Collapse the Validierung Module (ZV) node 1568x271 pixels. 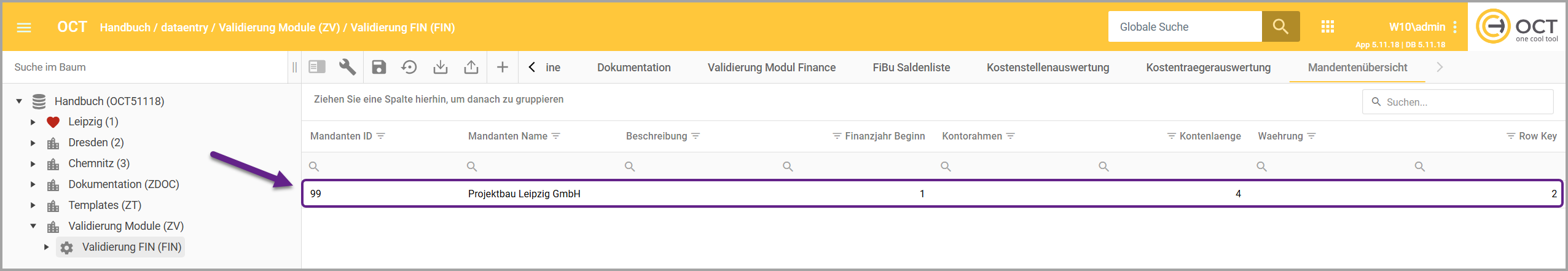pyautogui.click(x=33, y=226)
